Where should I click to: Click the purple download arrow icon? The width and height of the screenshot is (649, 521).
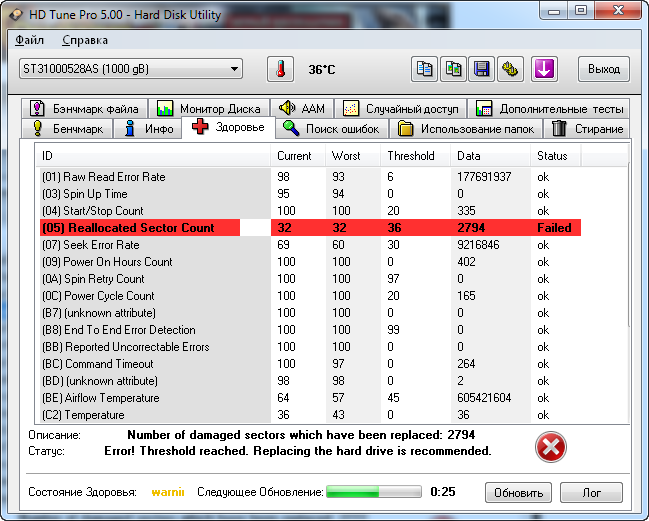point(544,69)
